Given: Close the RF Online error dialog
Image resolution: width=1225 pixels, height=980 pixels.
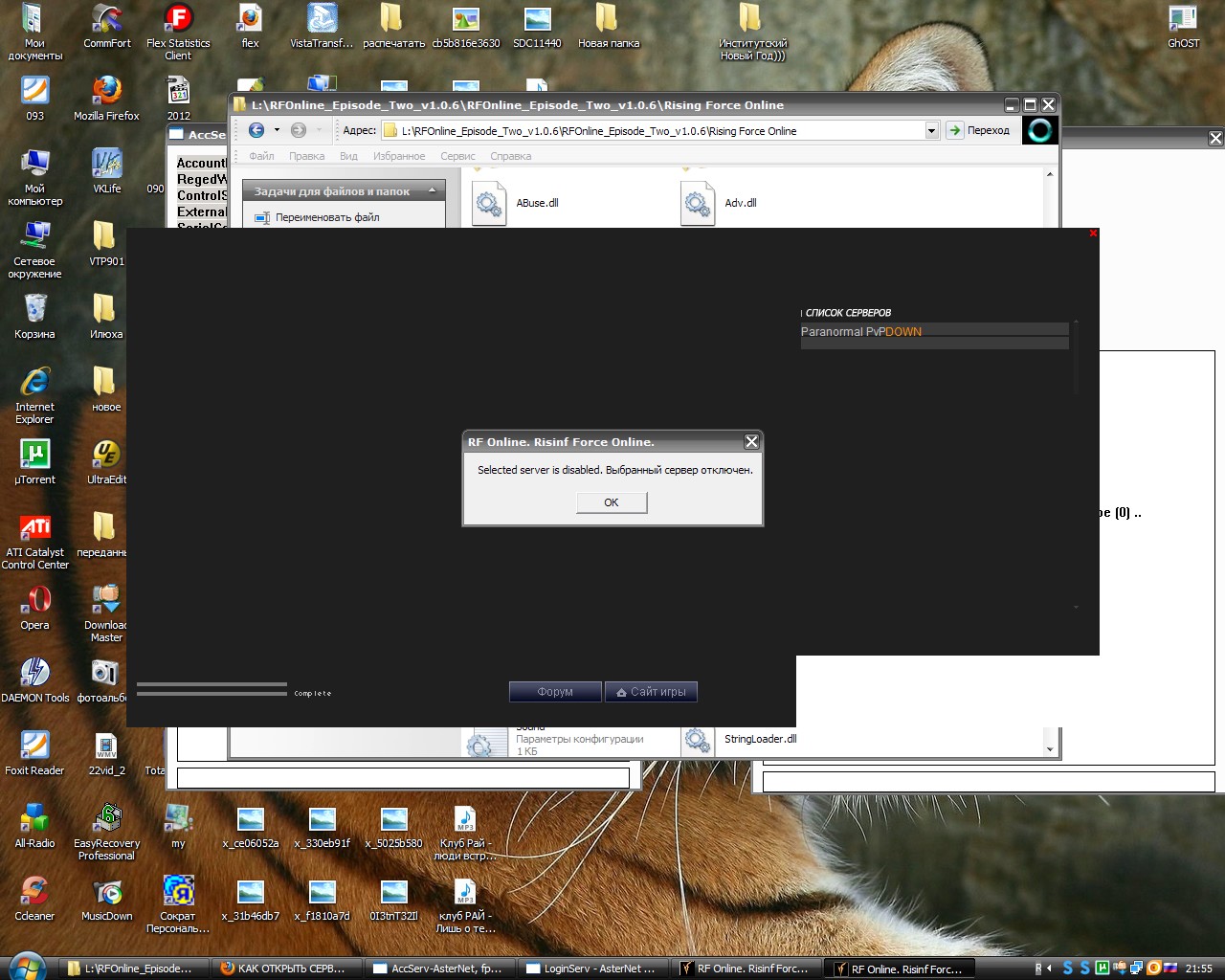Looking at the screenshot, I should click(751, 441).
